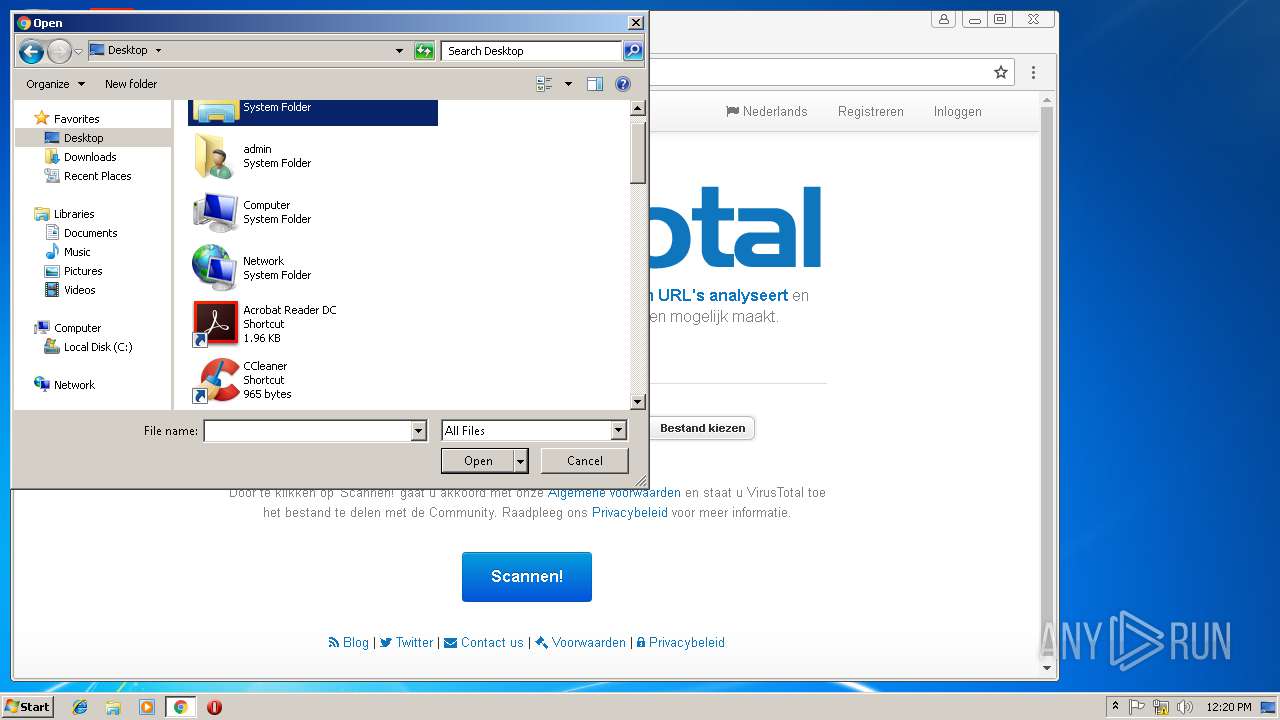Open the Blog footer link
The width and height of the screenshot is (1280, 720).
(x=349, y=643)
